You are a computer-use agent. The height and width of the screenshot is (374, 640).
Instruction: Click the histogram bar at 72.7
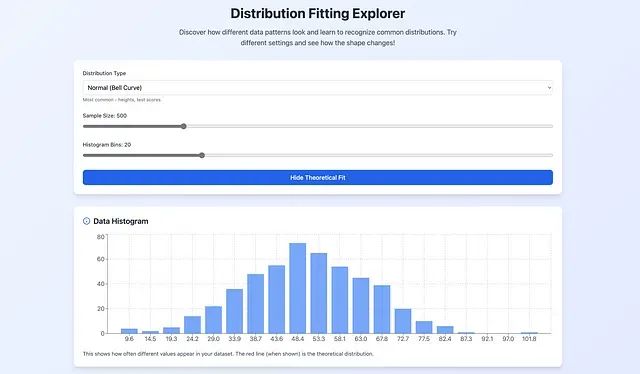click(403, 321)
